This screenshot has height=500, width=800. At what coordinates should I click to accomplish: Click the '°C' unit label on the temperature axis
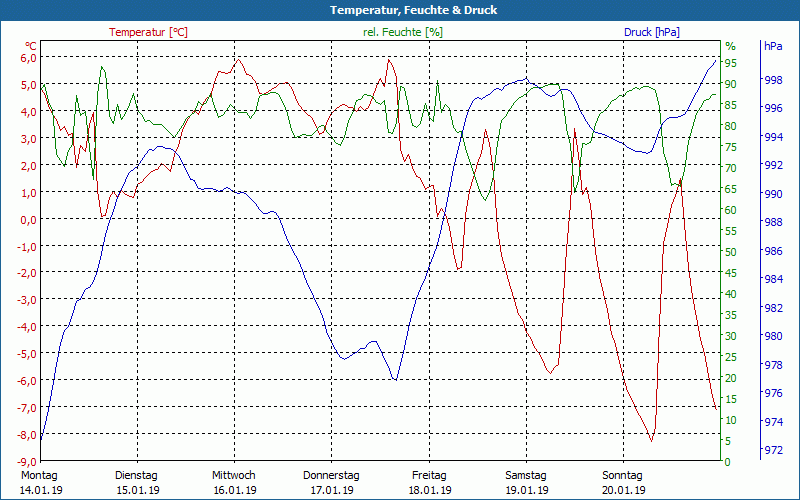click(x=31, y=46)
